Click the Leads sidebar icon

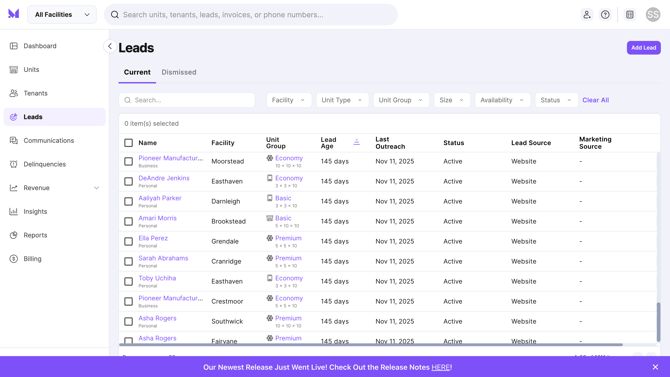[14, 117]
